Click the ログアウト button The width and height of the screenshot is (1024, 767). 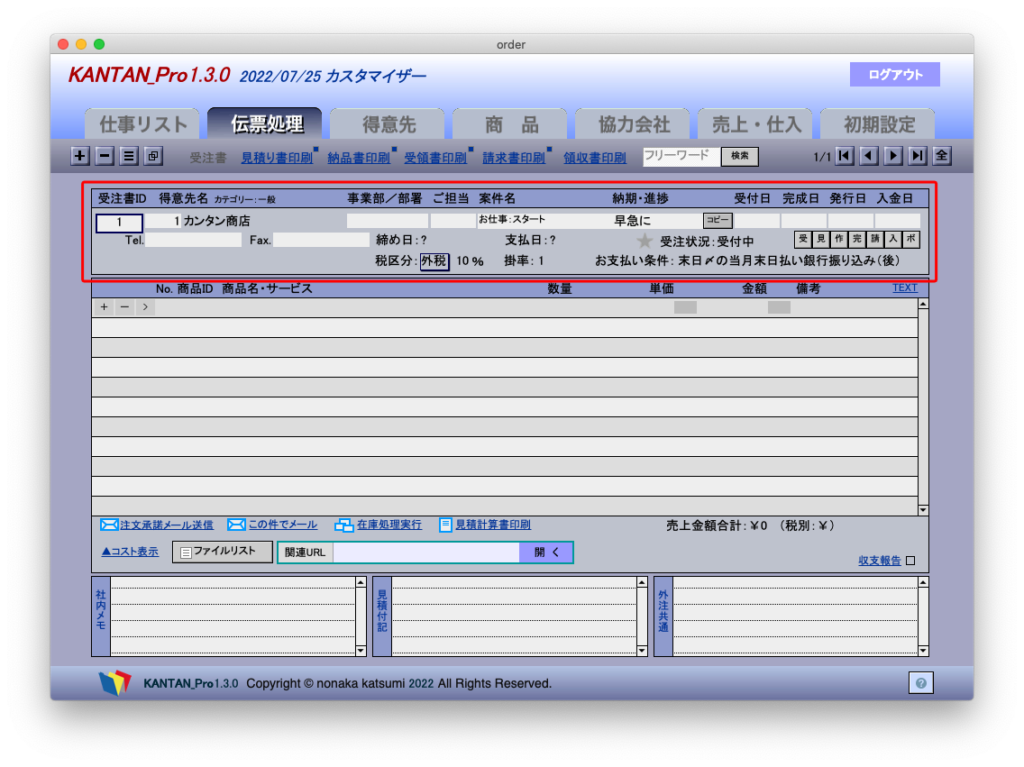[895, 74]
